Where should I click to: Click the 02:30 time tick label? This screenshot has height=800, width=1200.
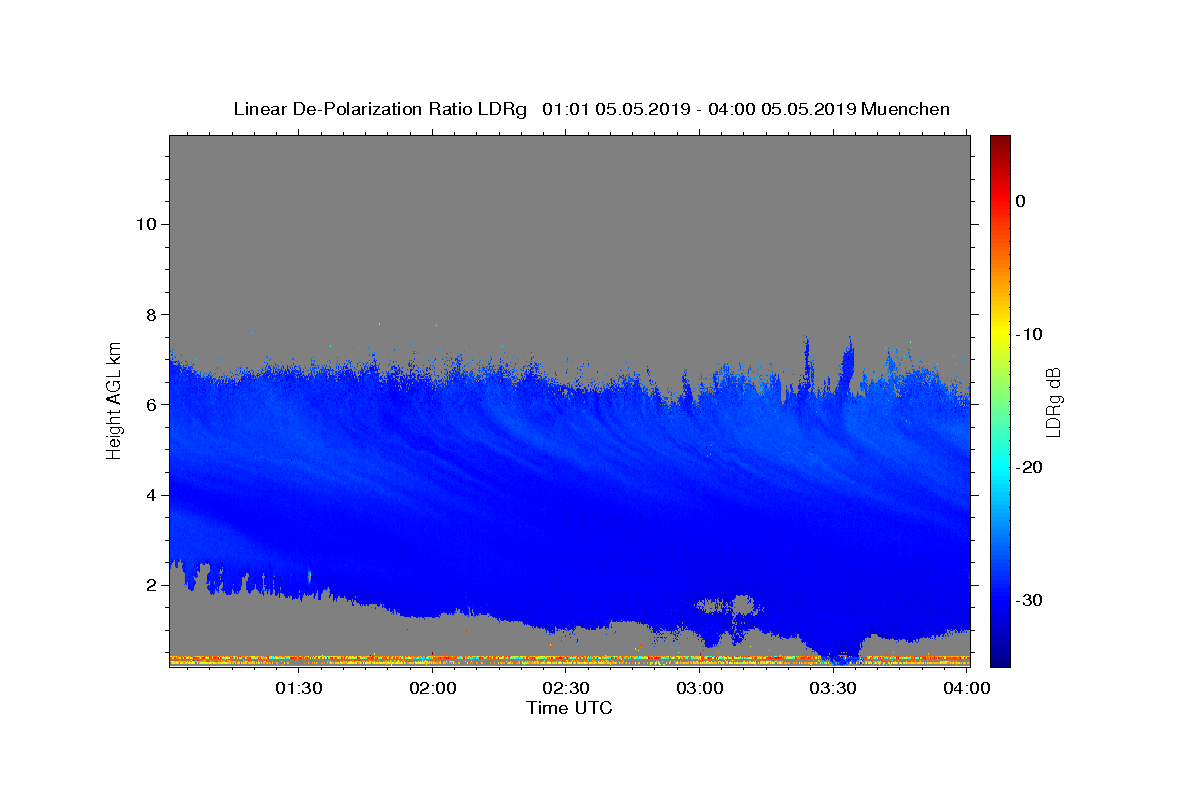[x=565, y=689]
